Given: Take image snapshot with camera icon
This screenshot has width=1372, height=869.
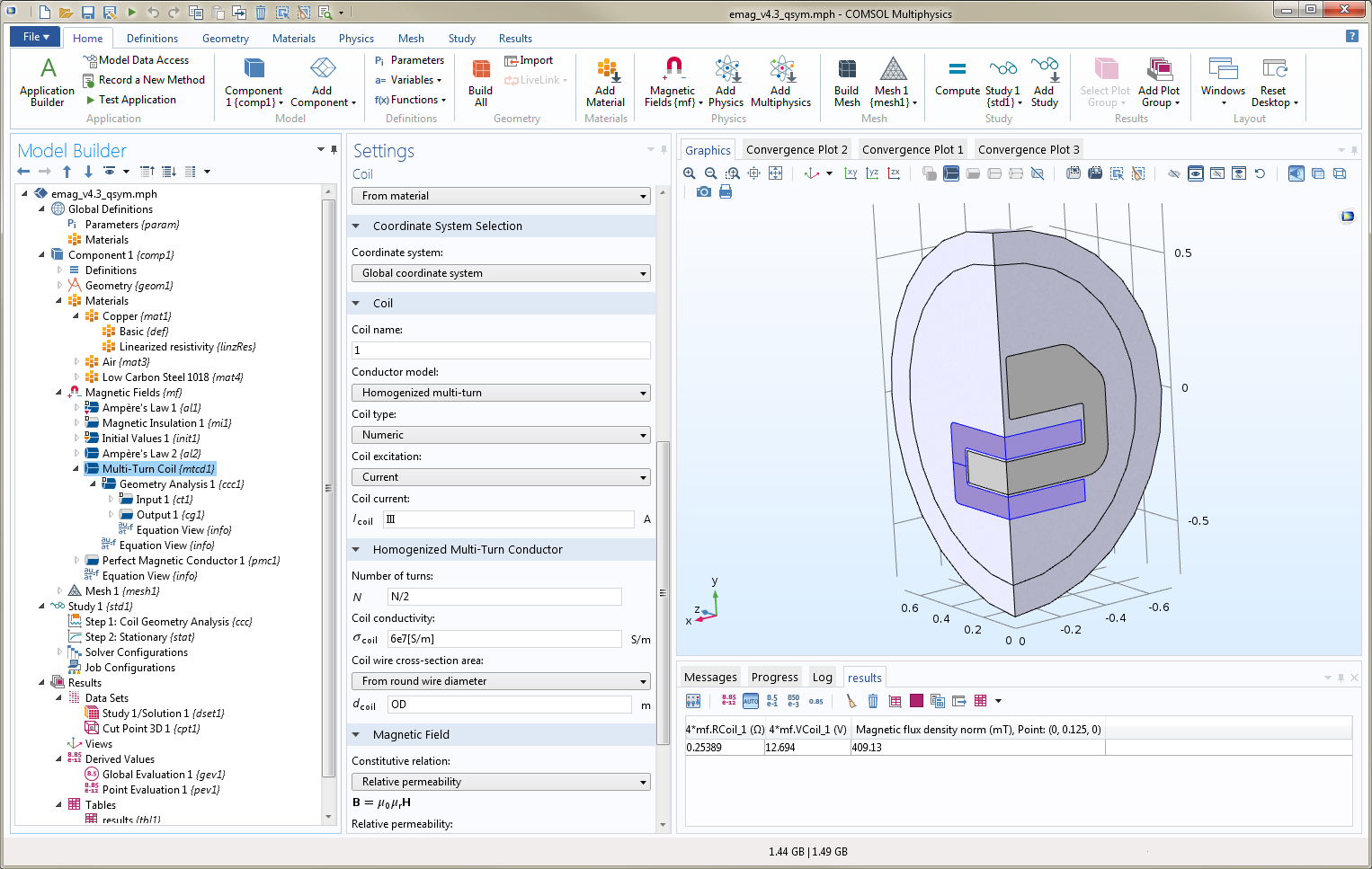Looking at the screenshot, I should [704, 192].
